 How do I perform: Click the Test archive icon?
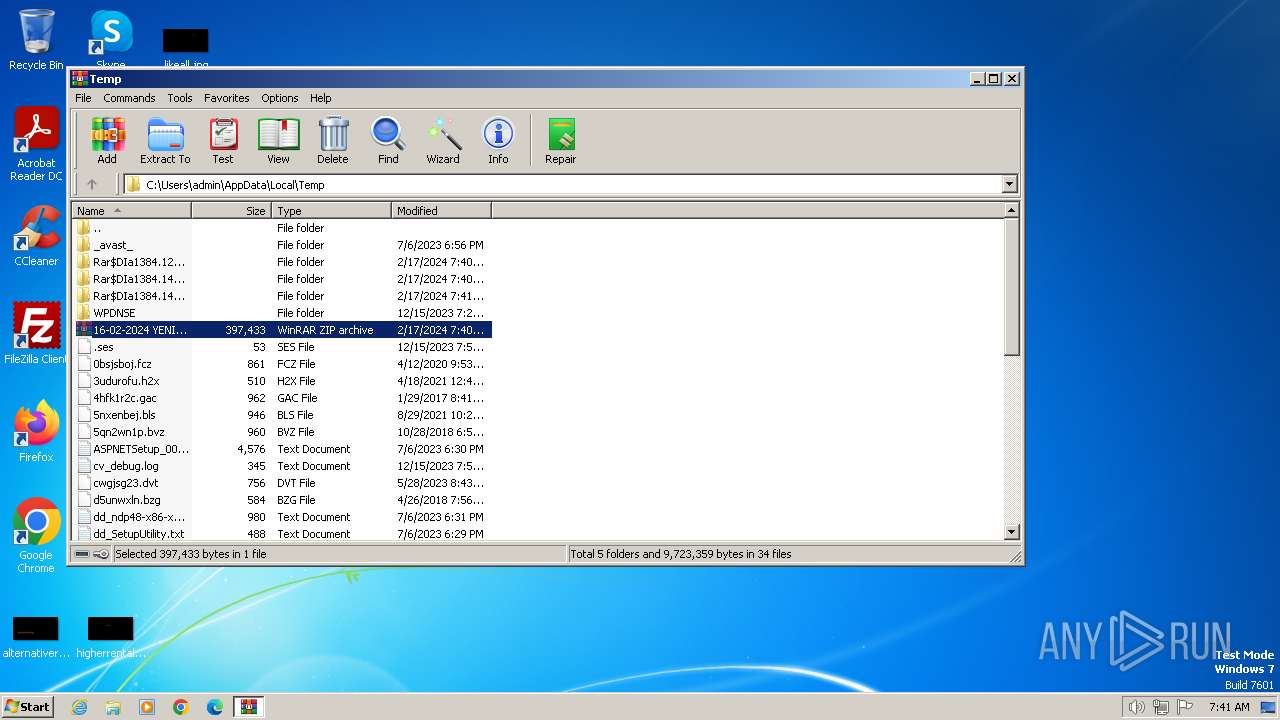[x=223, y=140]
